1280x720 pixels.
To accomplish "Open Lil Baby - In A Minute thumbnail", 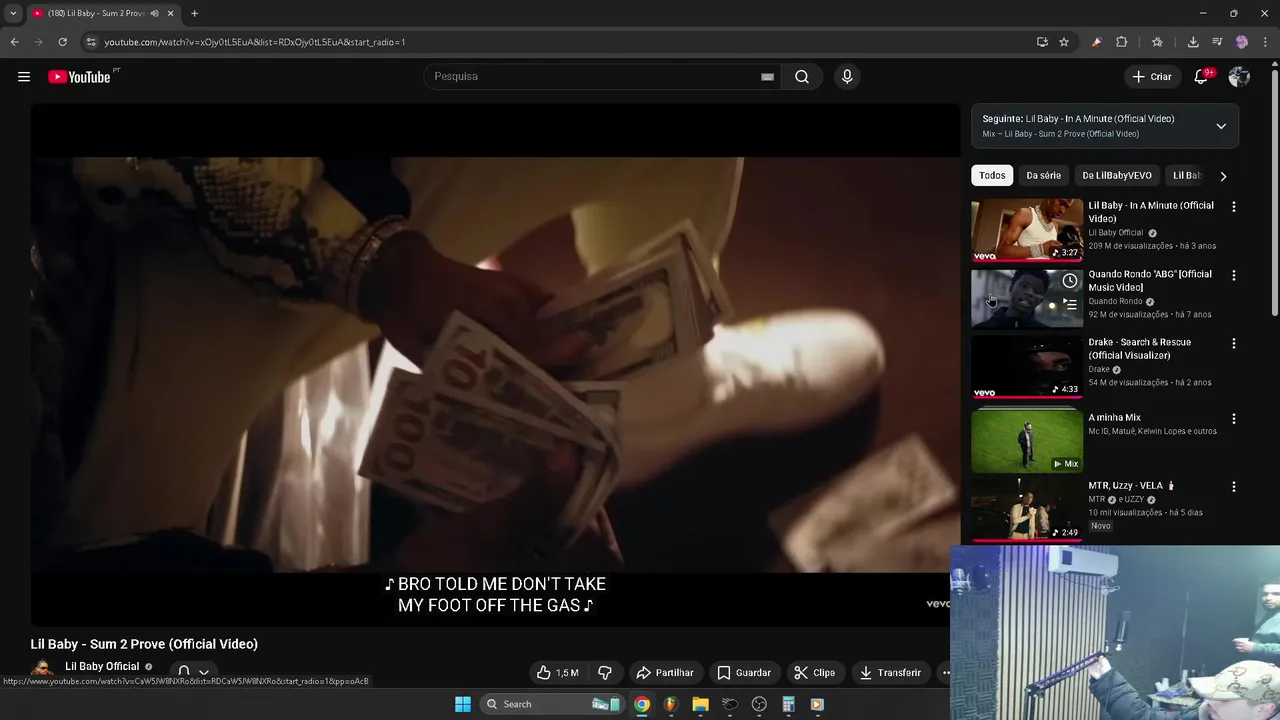I will [x=1027, y=229].
